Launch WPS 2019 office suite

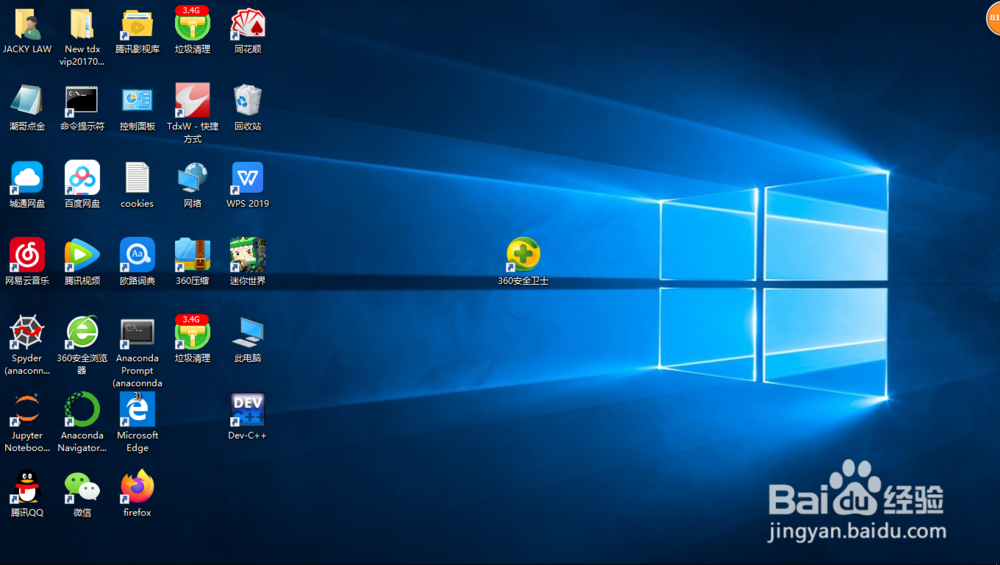point(247,178)
